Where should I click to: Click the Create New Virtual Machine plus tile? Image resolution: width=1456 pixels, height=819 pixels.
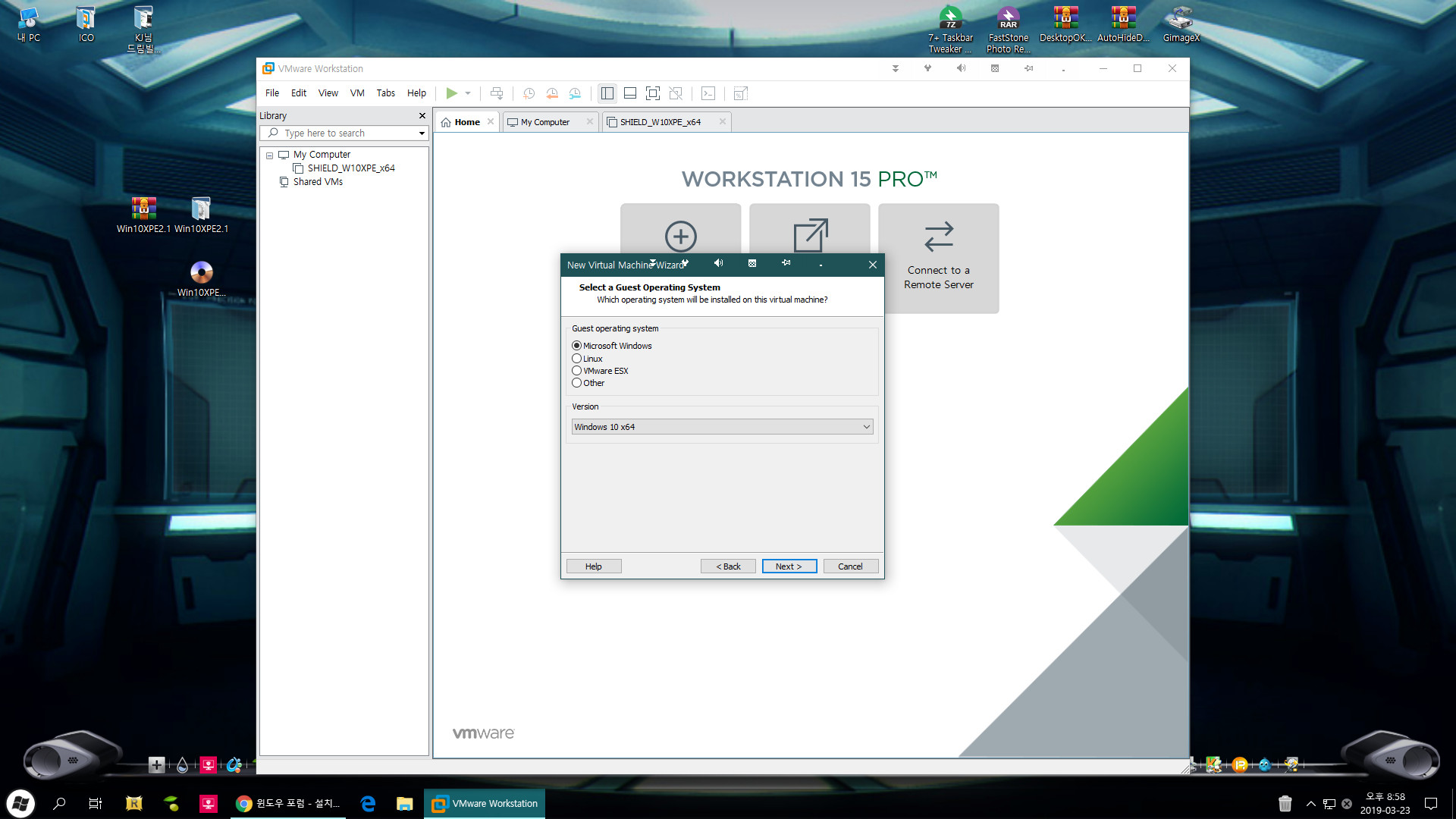click(680, 228)
